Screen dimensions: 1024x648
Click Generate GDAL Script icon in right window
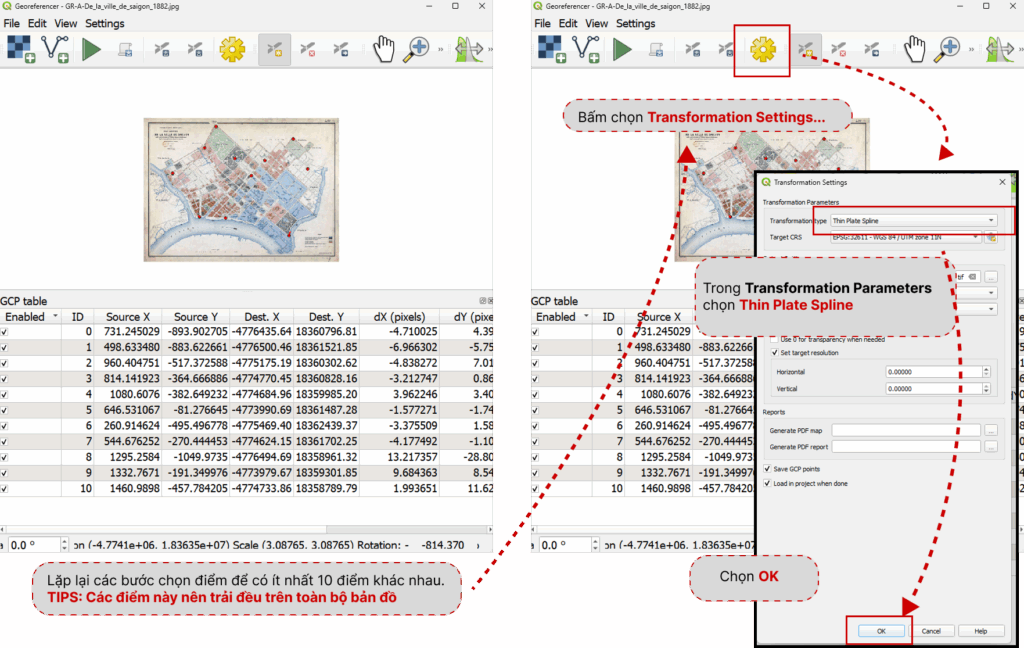pyautogui.click(x=656, y=50)
